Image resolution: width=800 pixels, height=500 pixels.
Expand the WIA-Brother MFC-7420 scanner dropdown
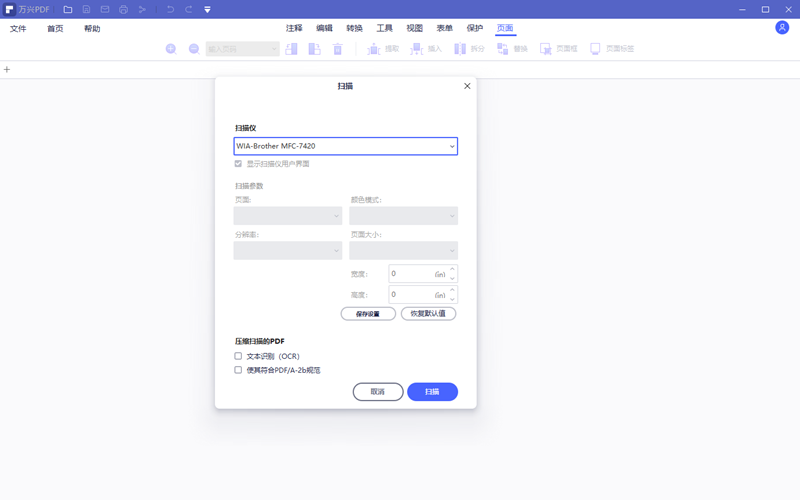click(345, 146)
